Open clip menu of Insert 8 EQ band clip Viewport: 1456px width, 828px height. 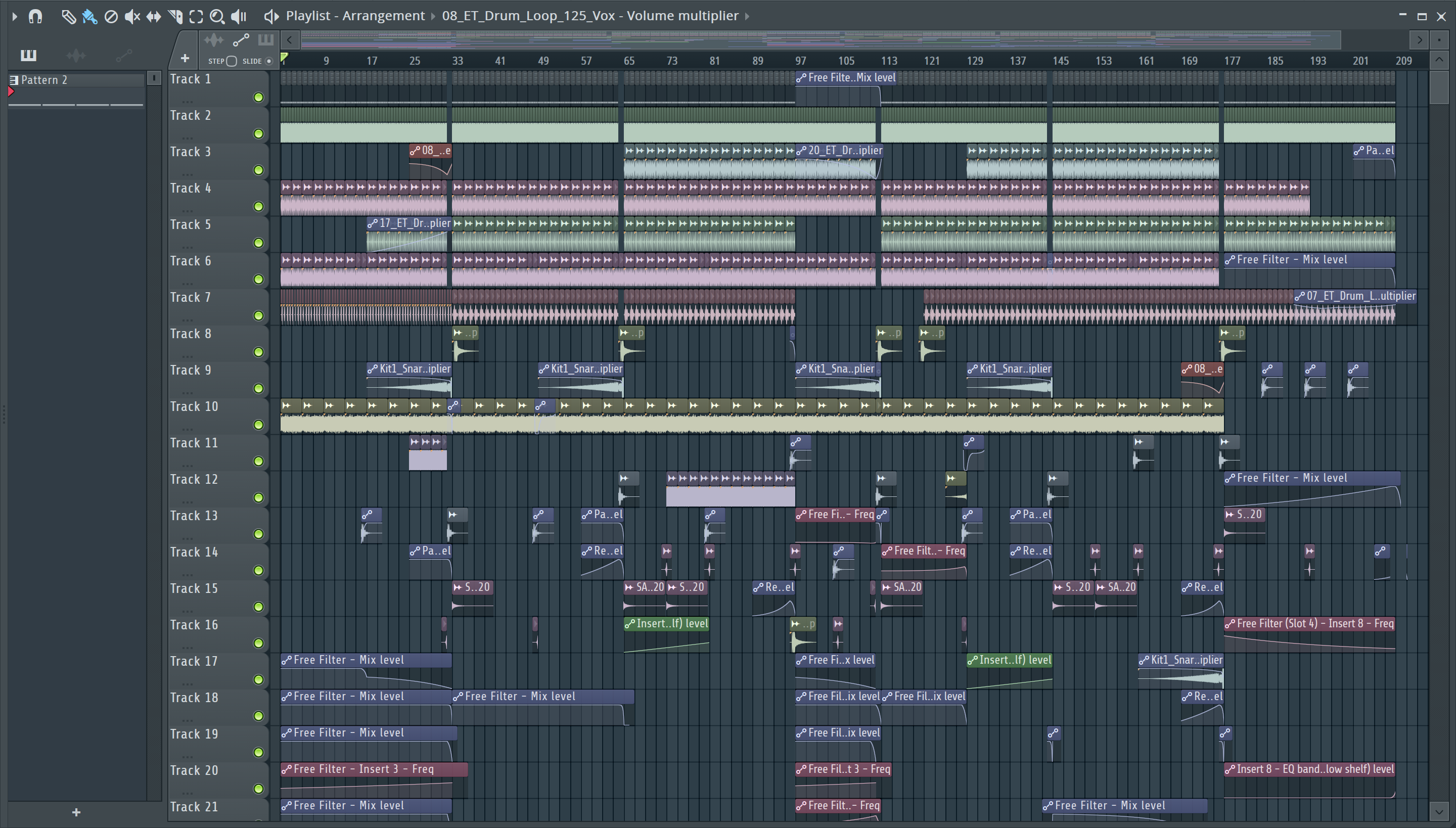[x=1230, y=769]
